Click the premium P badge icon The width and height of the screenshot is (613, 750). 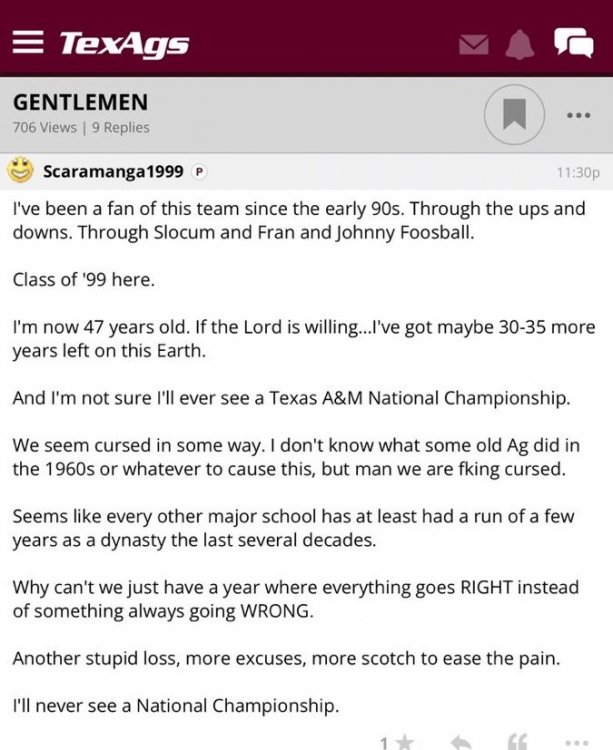coord(199,171)
